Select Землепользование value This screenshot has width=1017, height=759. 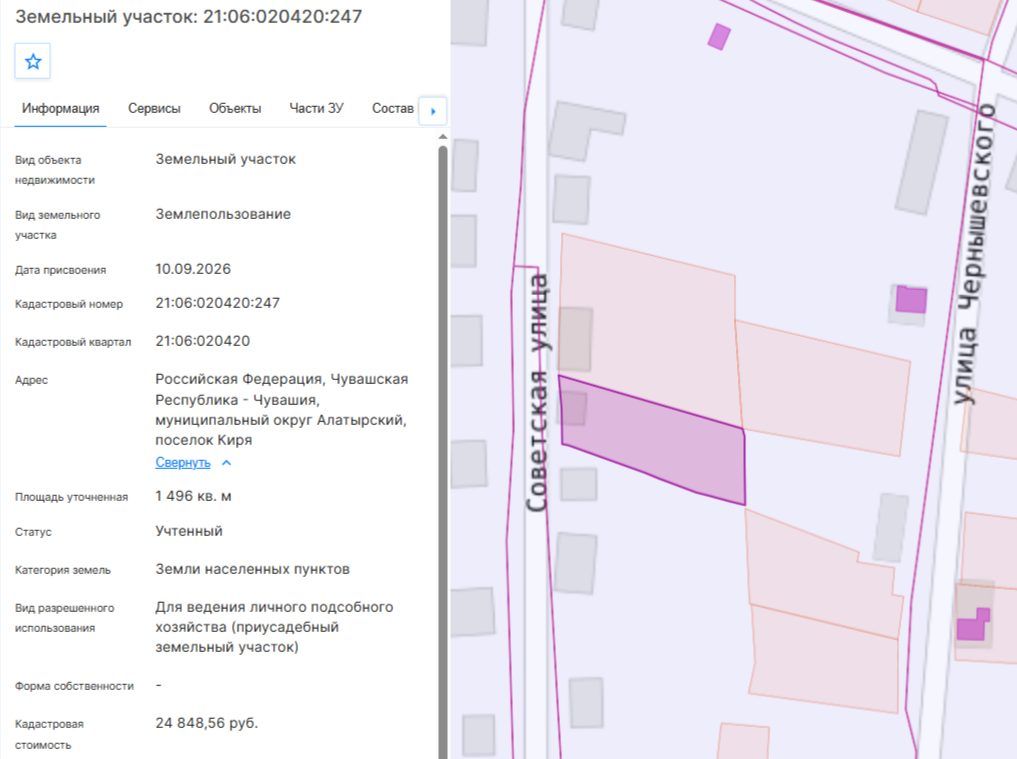point(222,214)
